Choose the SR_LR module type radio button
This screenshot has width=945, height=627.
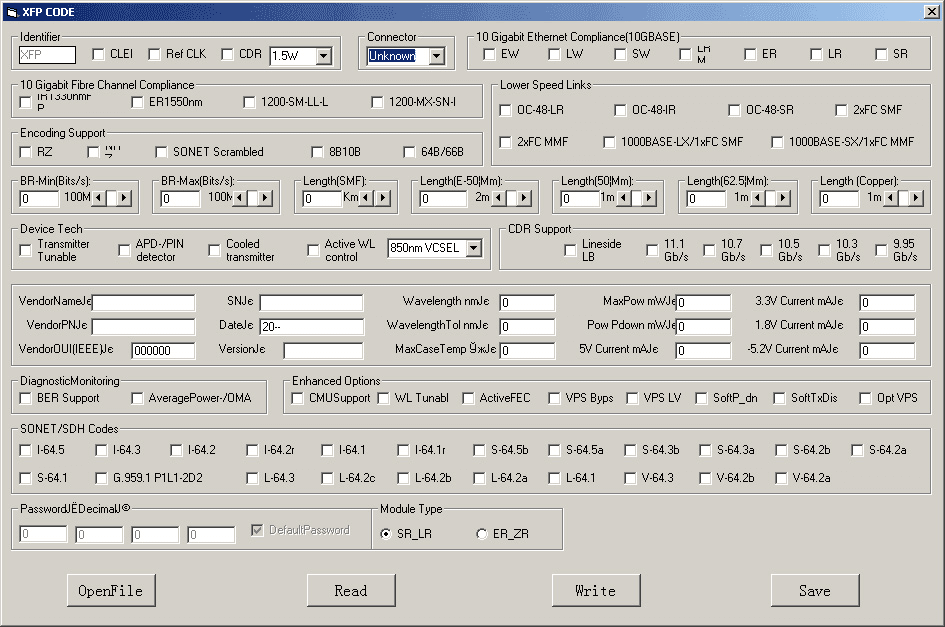[x=386, y=534]
